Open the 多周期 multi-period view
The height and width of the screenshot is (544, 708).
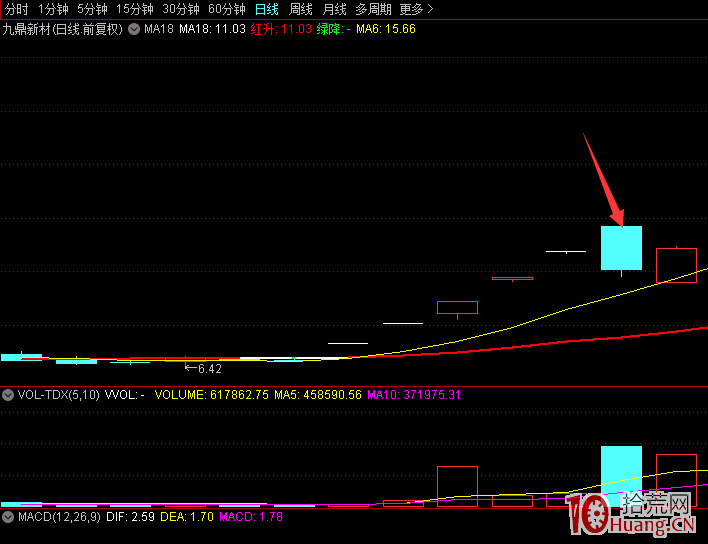[373, 9]
